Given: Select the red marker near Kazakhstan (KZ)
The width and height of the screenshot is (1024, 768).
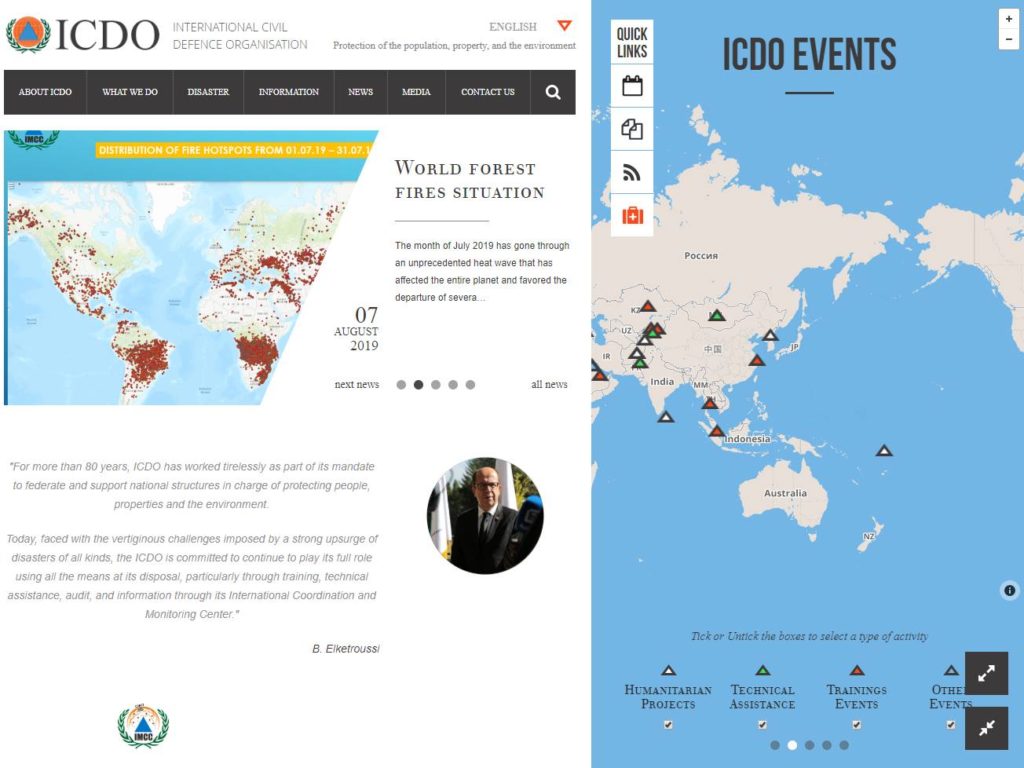Looking at the screenshot, I should click(x=647, y=306).
